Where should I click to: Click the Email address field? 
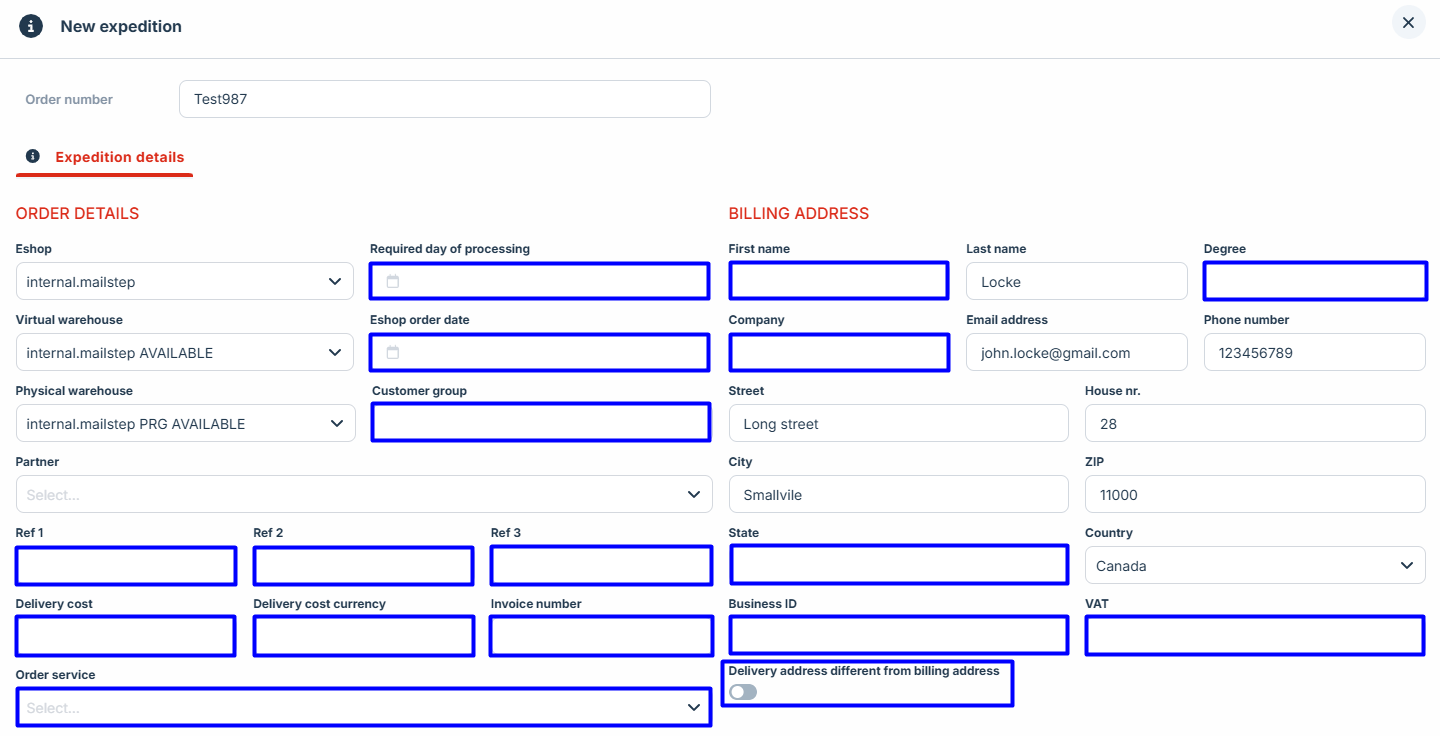(1076, 353)
